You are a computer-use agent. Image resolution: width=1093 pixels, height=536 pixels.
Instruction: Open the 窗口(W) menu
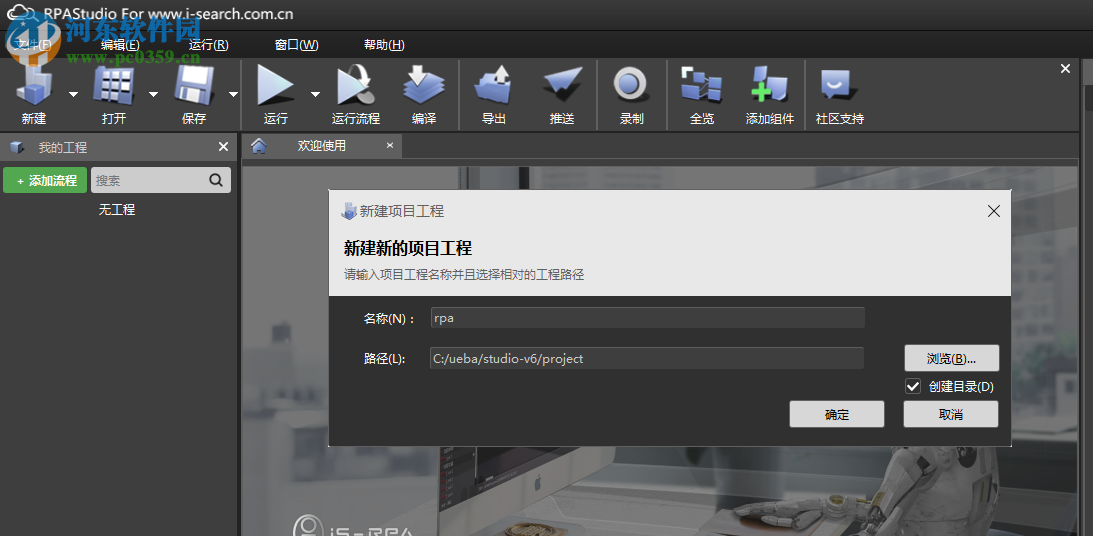[x=297, y=45]
